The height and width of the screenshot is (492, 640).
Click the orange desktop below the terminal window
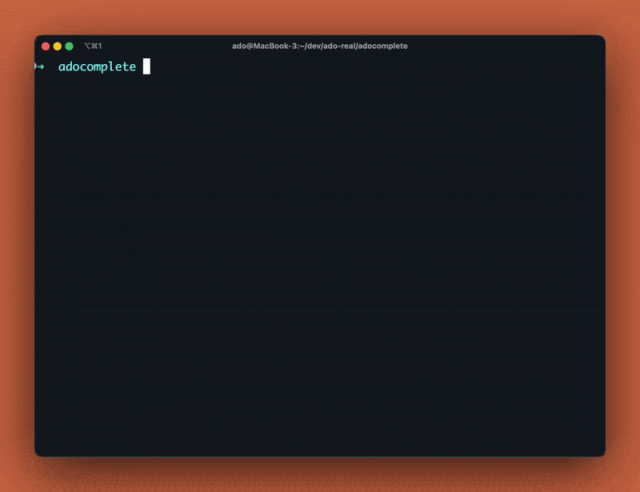tap(320, 474)
